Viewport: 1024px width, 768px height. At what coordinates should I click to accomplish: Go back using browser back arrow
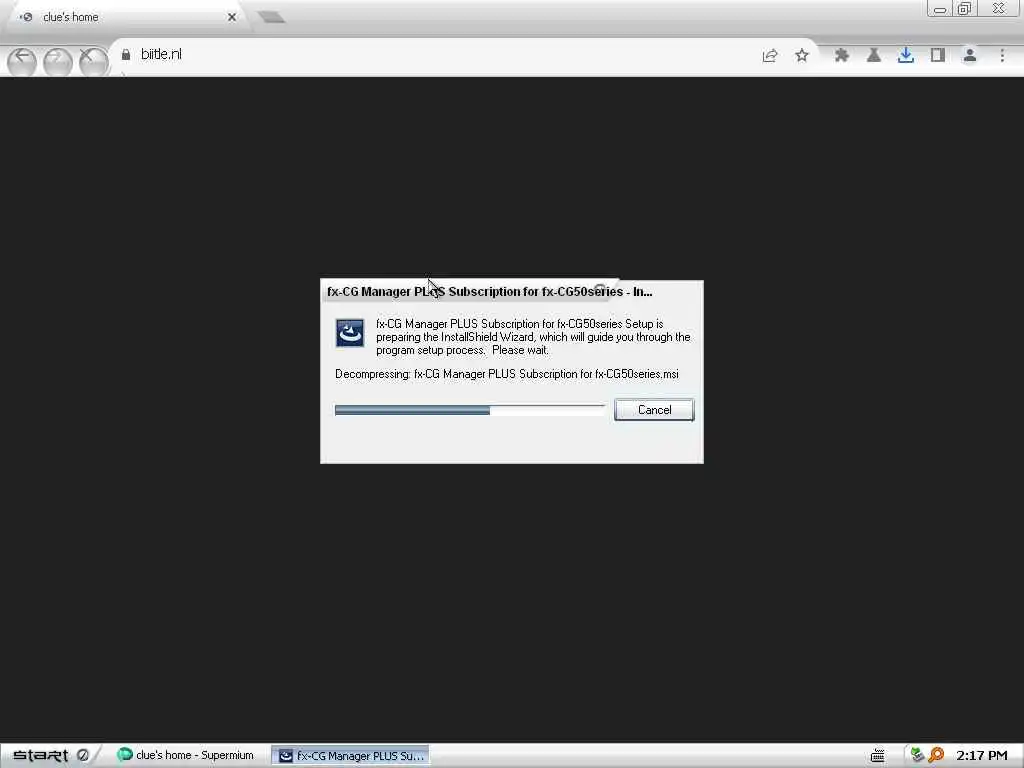[x=22, y=61]
